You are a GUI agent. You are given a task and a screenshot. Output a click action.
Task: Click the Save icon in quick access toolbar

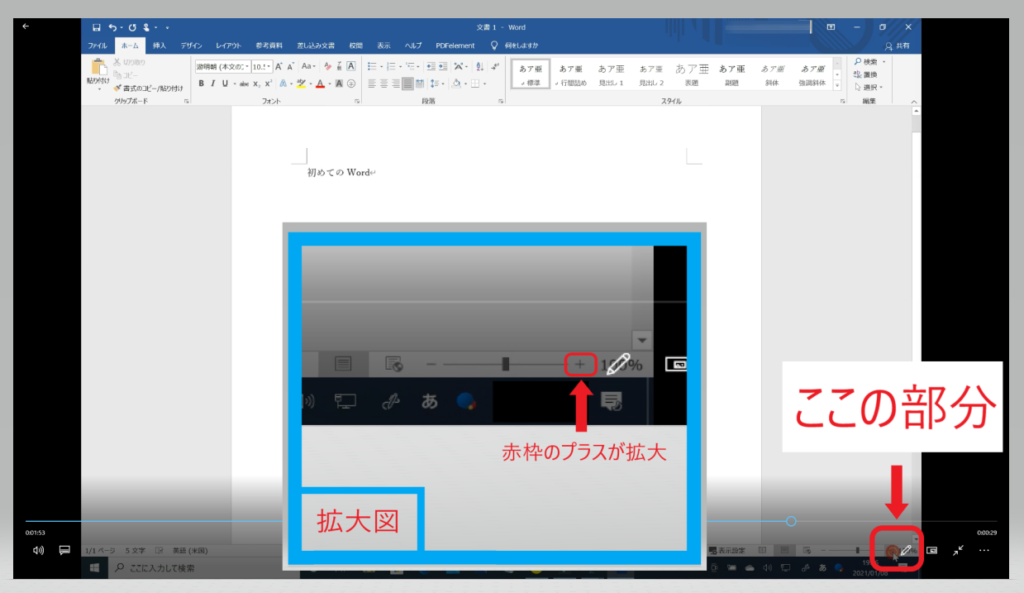(96, 27)
